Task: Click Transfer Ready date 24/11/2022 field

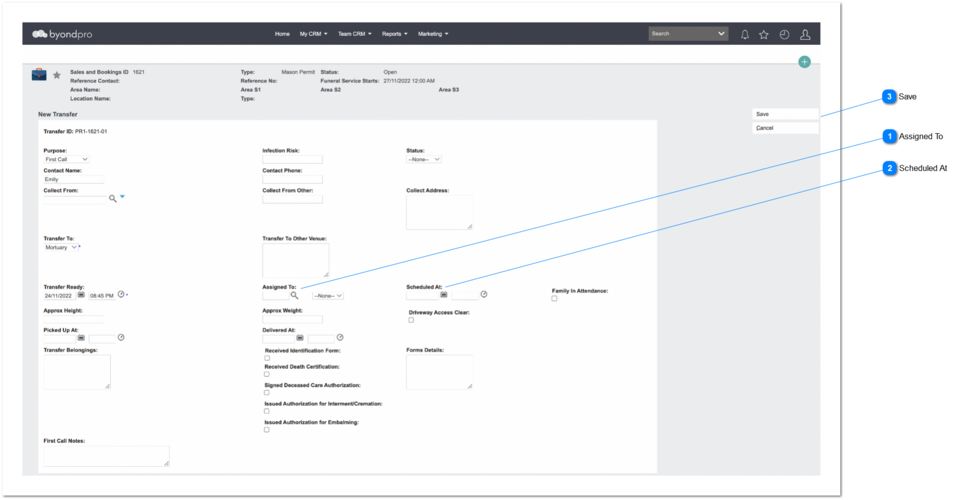Action: [x=59, y=296]
